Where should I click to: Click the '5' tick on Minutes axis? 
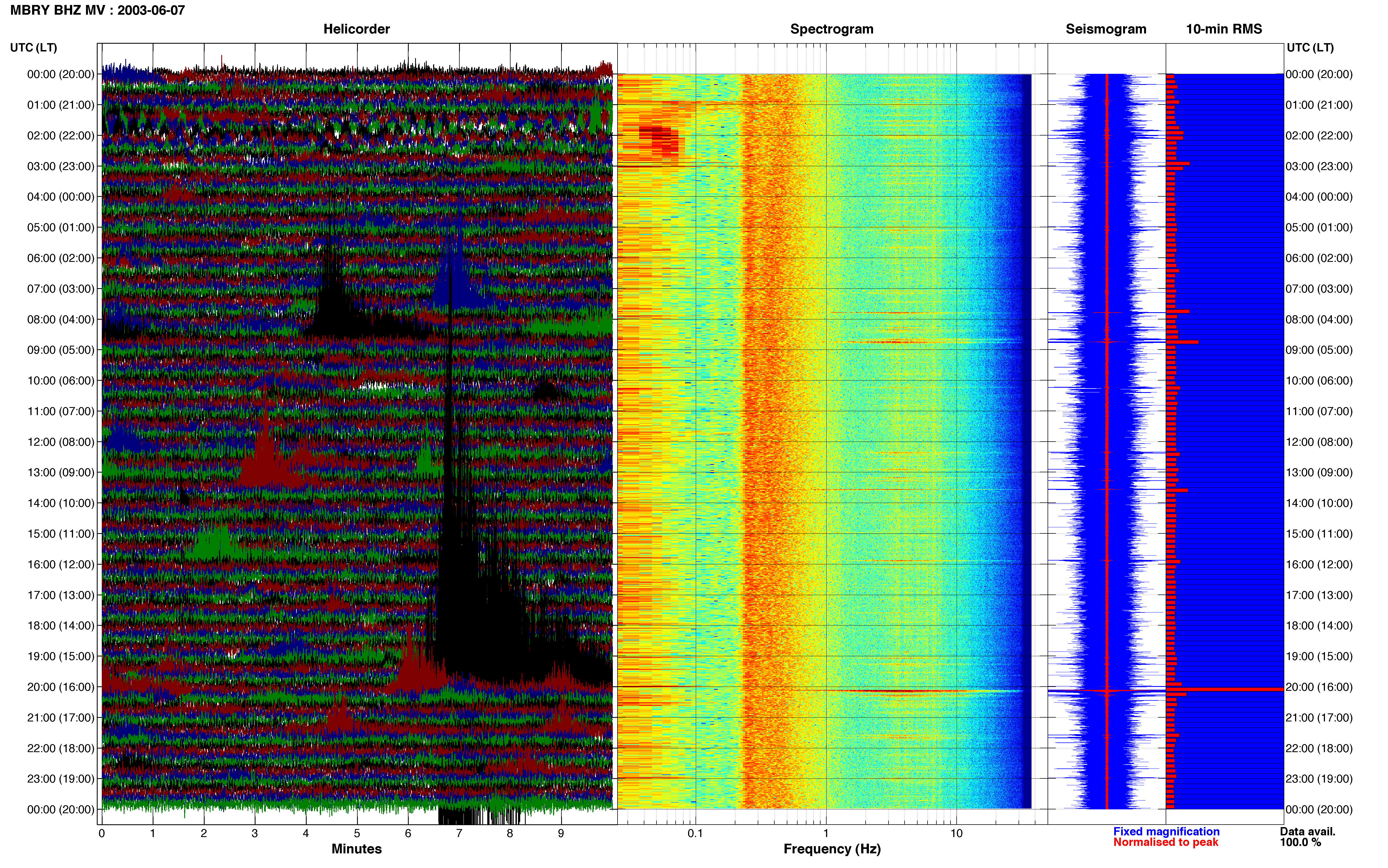coord(357,833)
